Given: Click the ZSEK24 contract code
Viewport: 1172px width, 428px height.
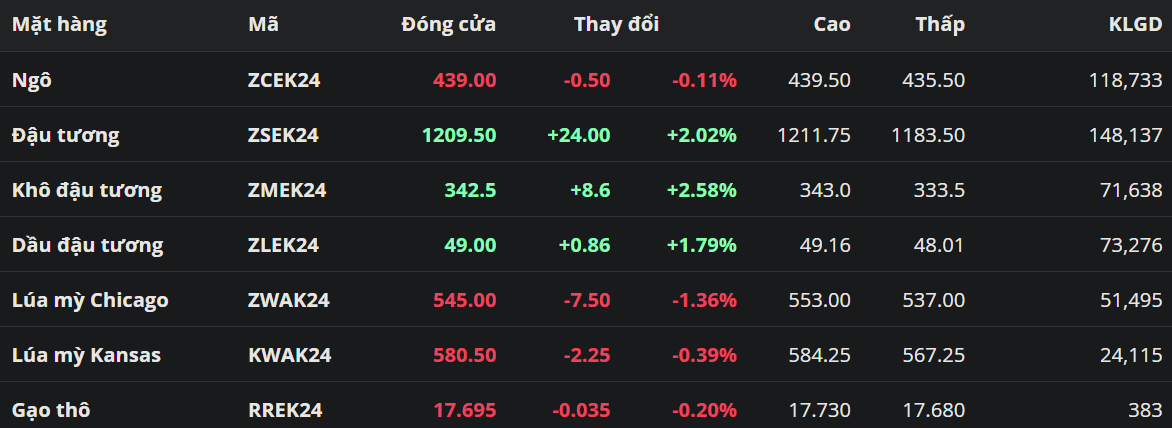Looking at the screenshot, I should 283,135.
